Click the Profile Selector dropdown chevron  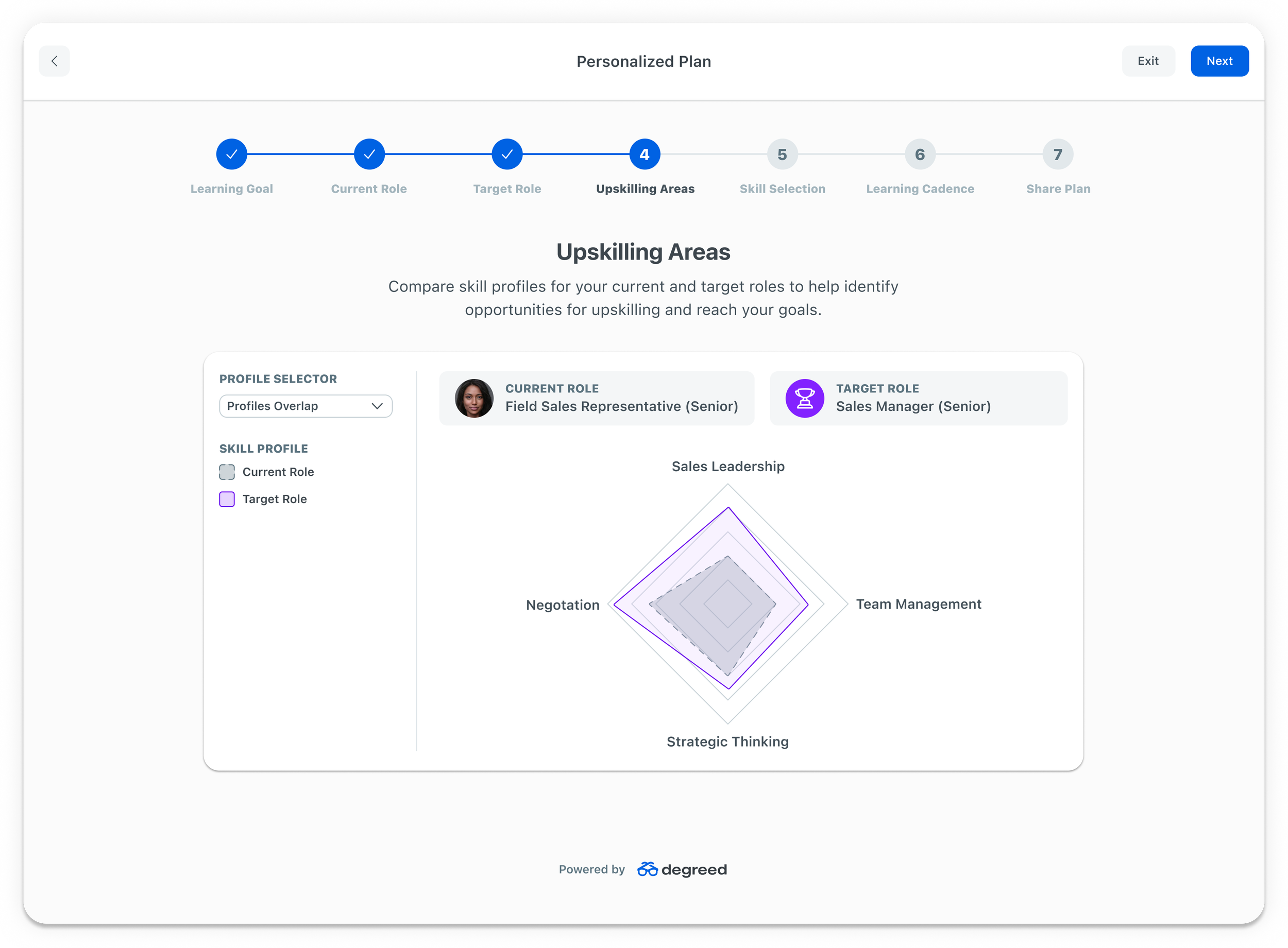(377, 406)
